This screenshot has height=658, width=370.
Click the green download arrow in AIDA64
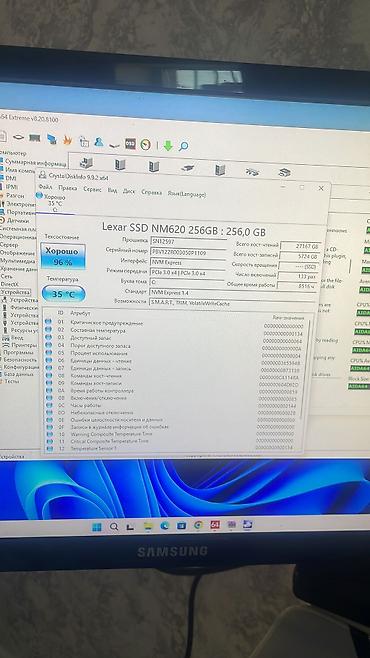(168, 146)
